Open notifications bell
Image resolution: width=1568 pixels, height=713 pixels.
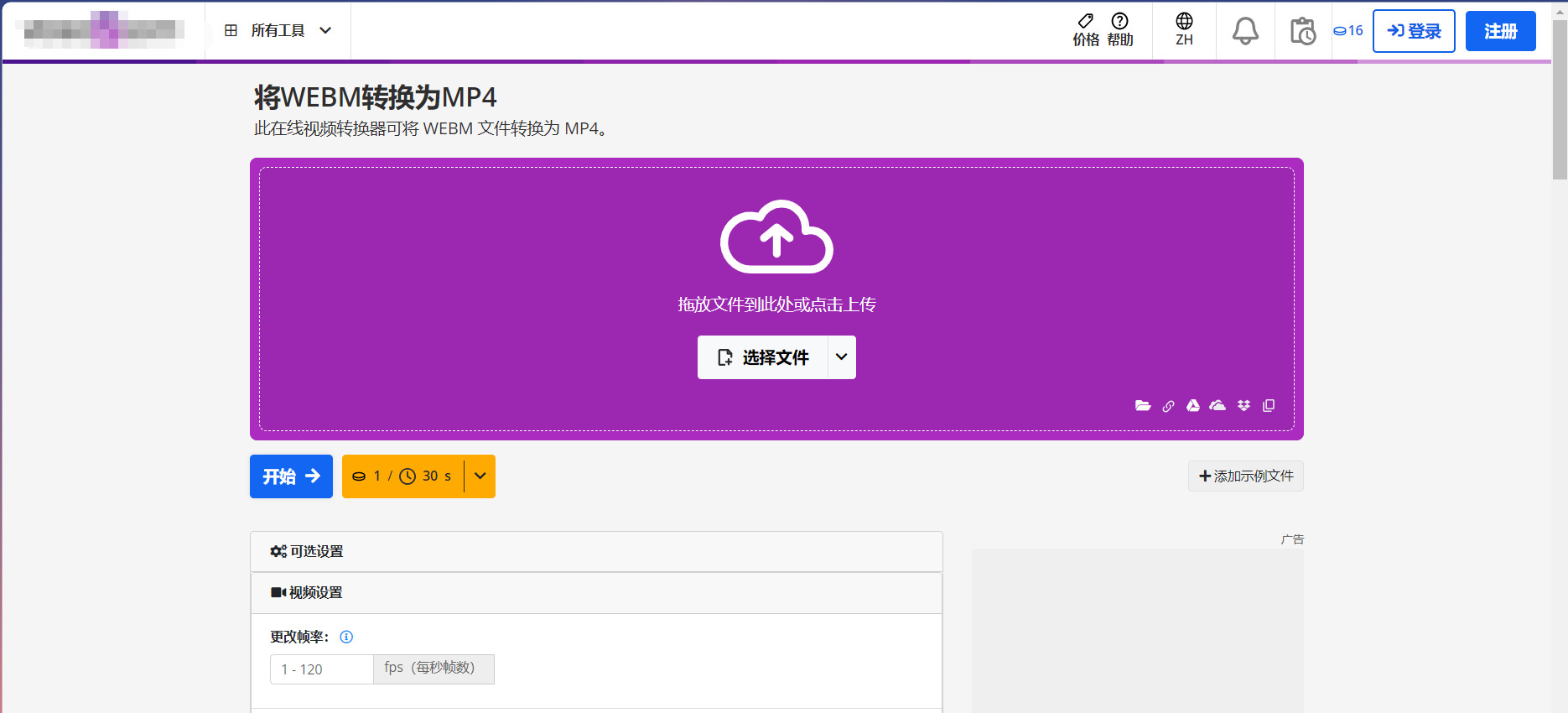click(x=1245, y=31)
